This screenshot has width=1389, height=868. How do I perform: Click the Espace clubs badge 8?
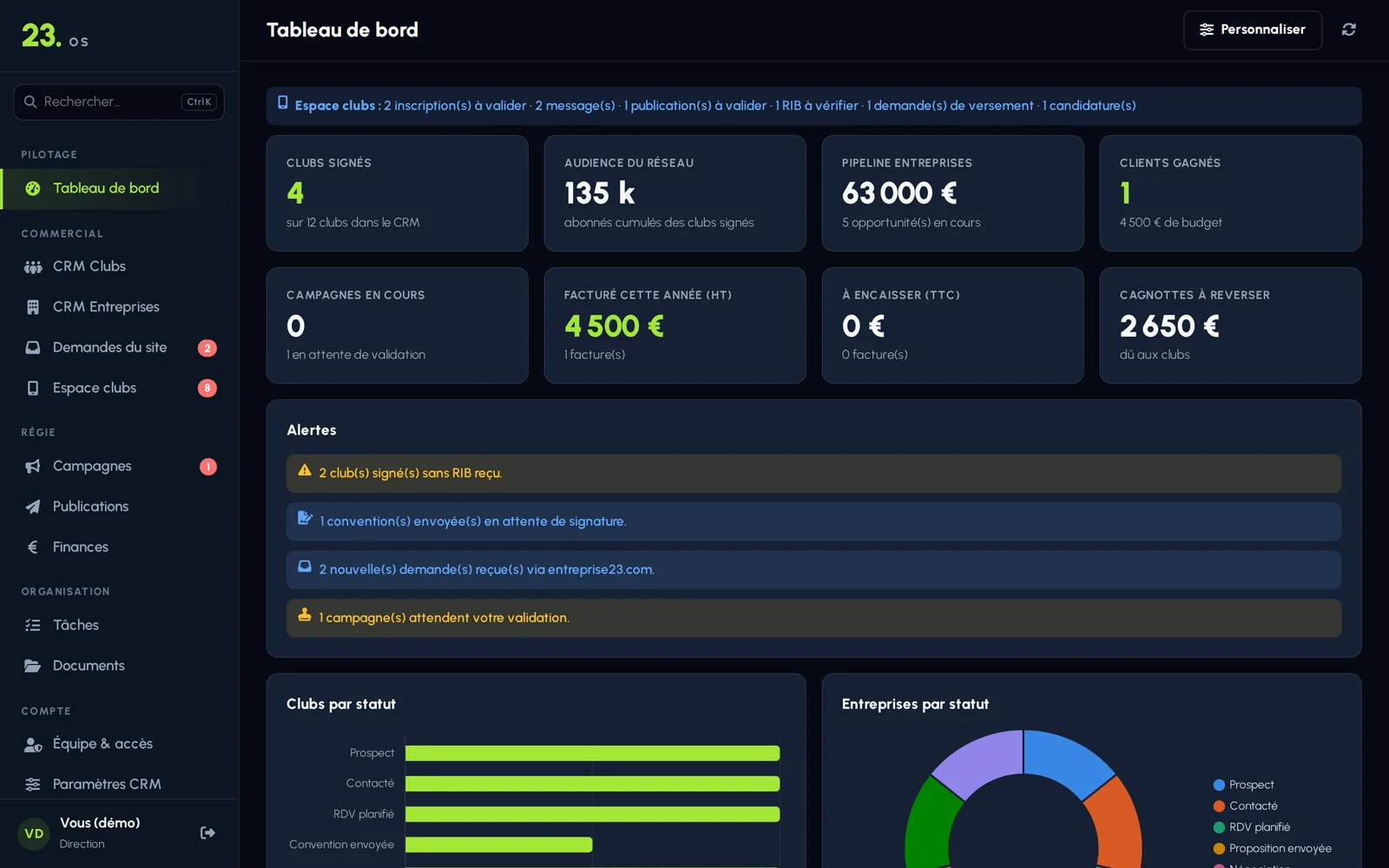click(207, 388)
